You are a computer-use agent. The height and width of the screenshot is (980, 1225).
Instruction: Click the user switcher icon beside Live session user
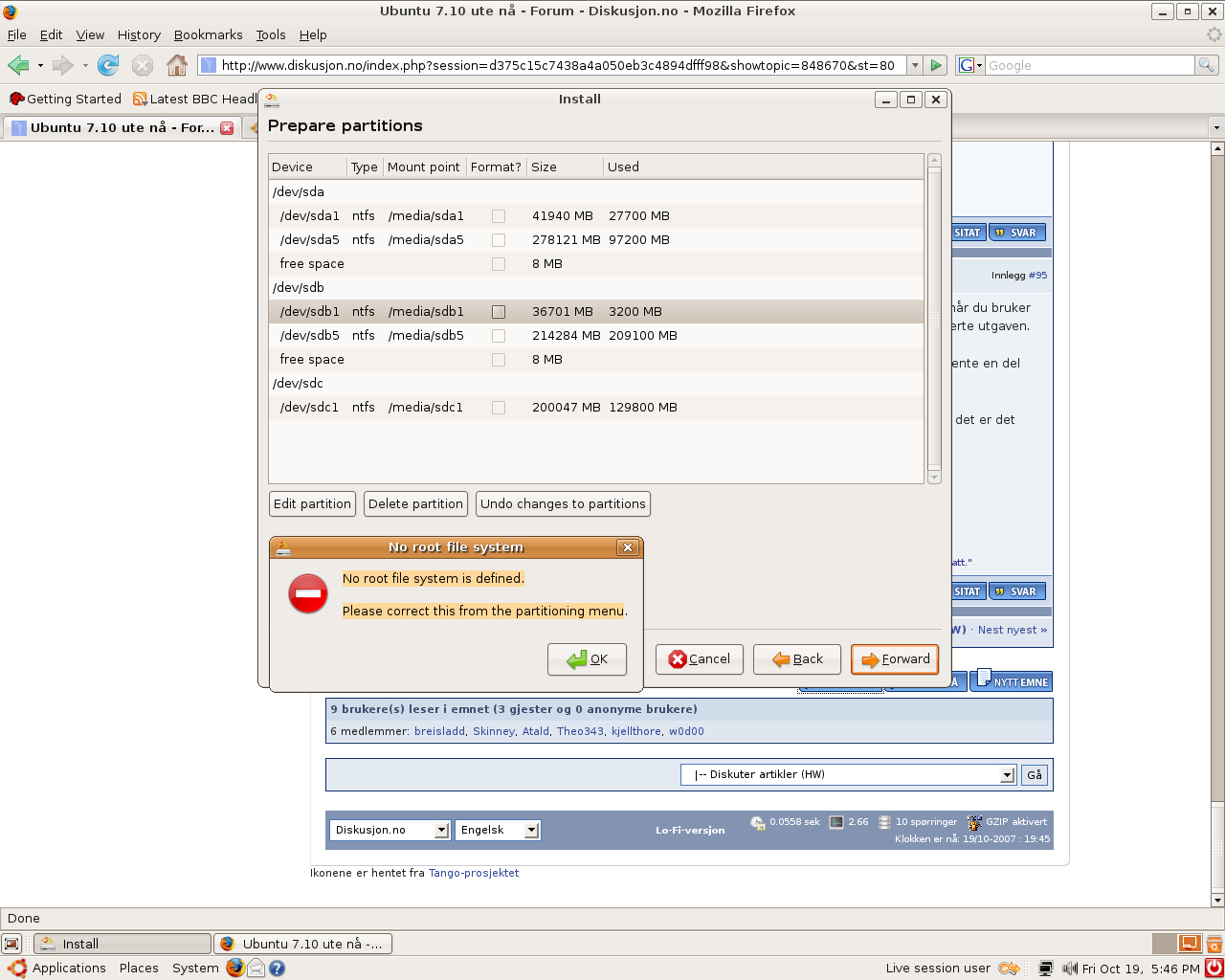tap(1008, 969)
